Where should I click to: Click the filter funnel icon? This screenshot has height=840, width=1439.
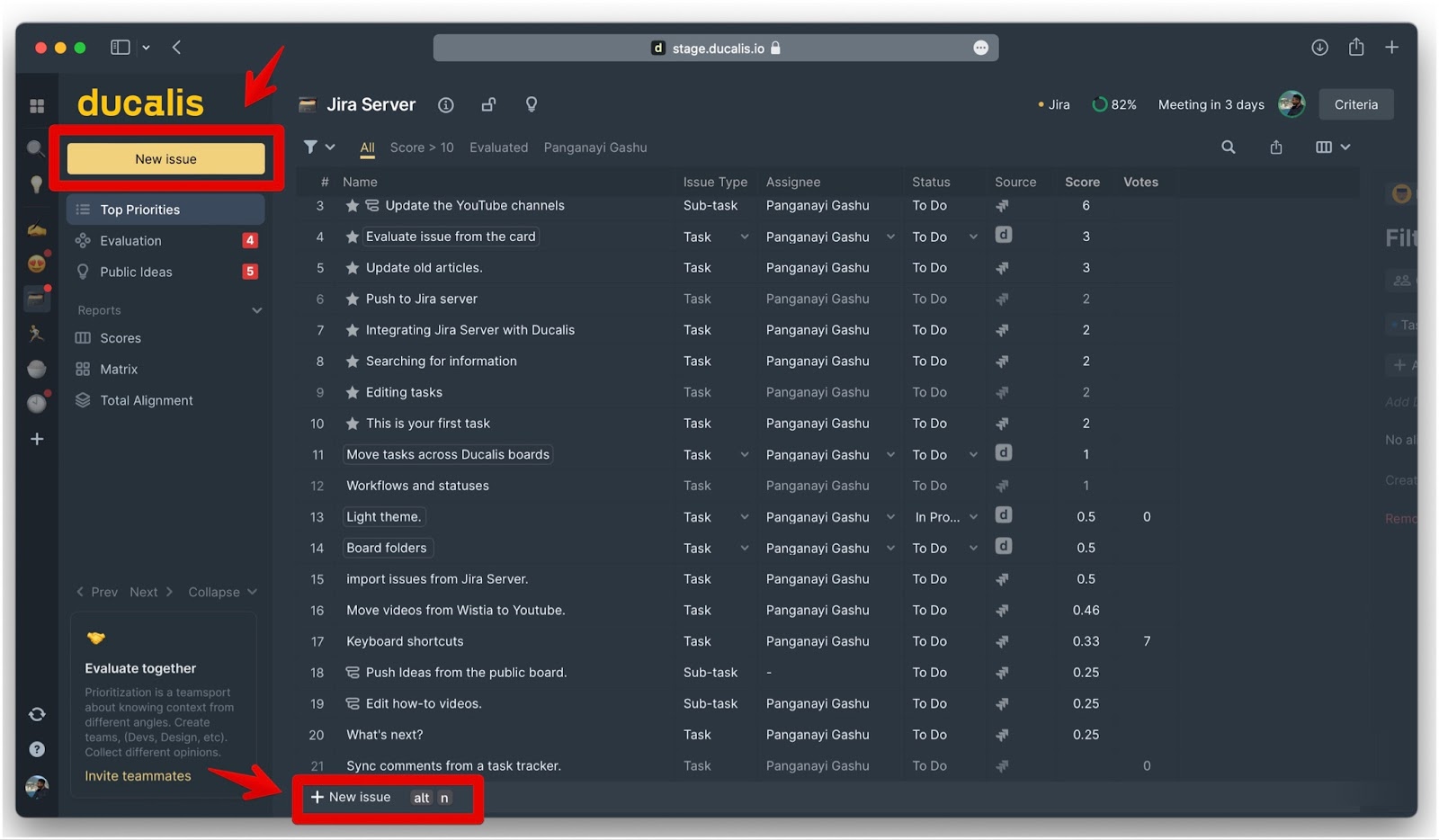[310, 147]
